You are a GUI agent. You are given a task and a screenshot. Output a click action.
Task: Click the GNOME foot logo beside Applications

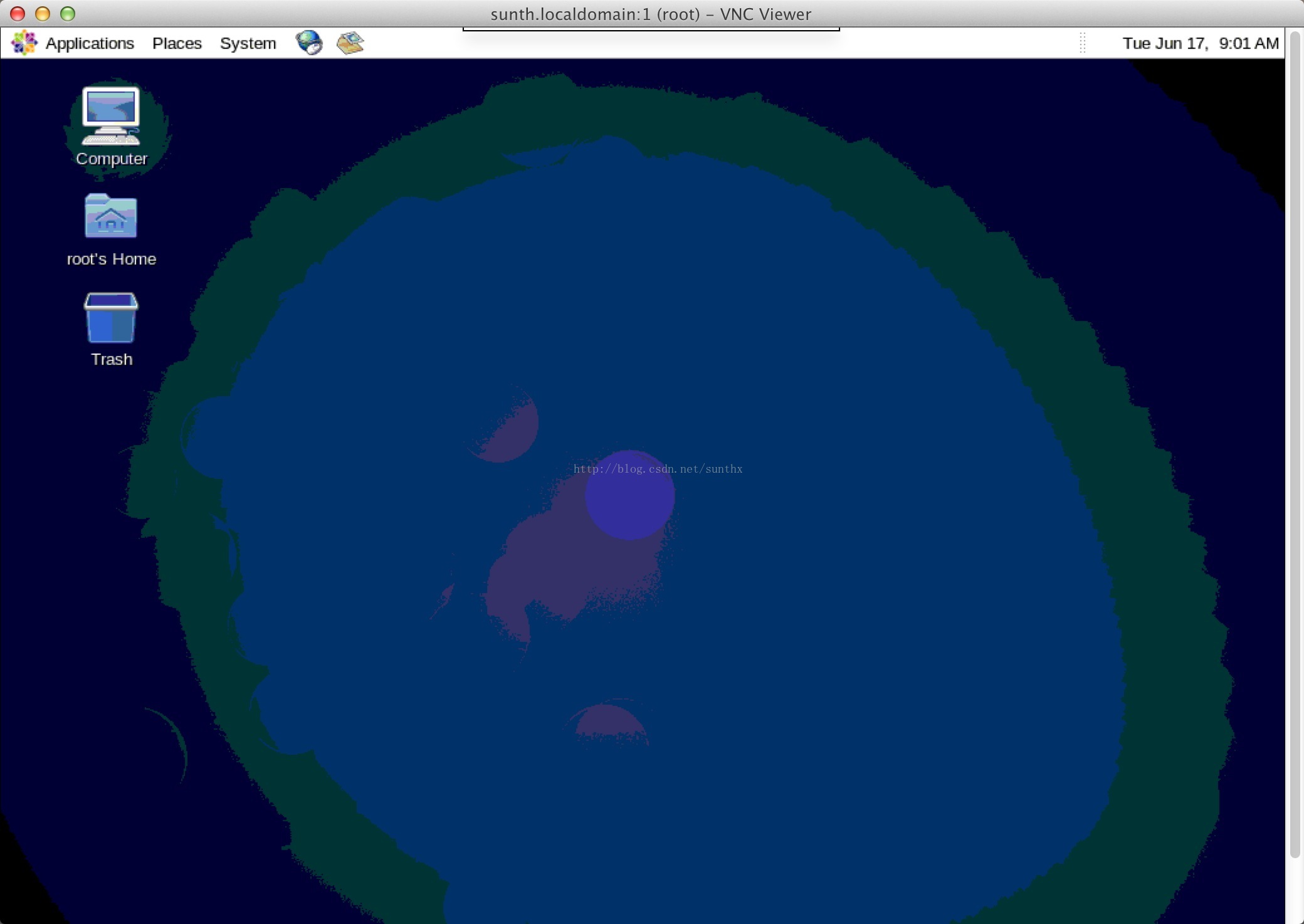click(24, 43)
